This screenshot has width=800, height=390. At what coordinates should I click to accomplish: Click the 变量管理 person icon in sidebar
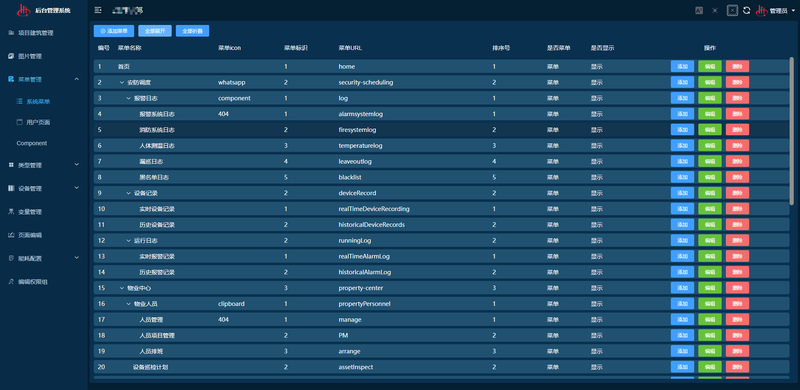click(11, 211)
